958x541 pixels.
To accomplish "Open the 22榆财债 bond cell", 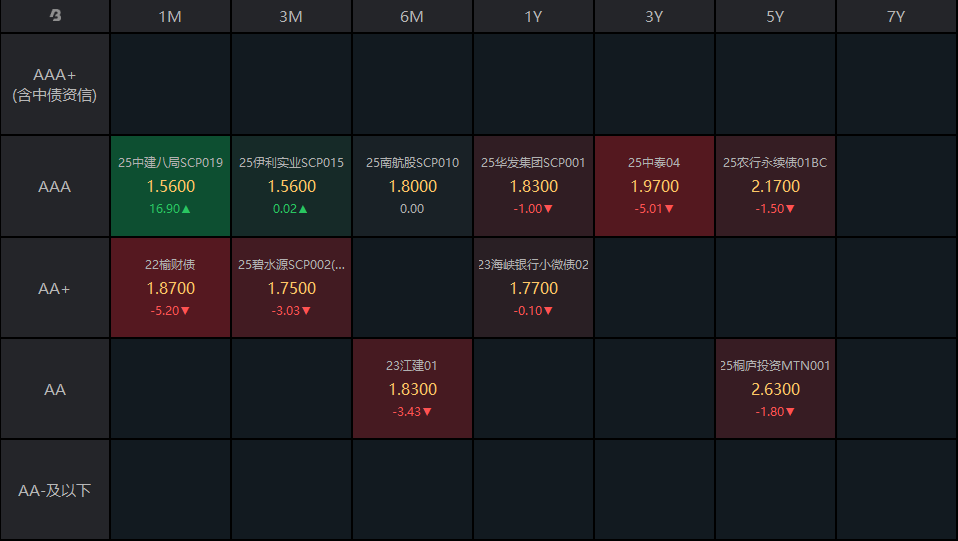I will tap(170, 288).
